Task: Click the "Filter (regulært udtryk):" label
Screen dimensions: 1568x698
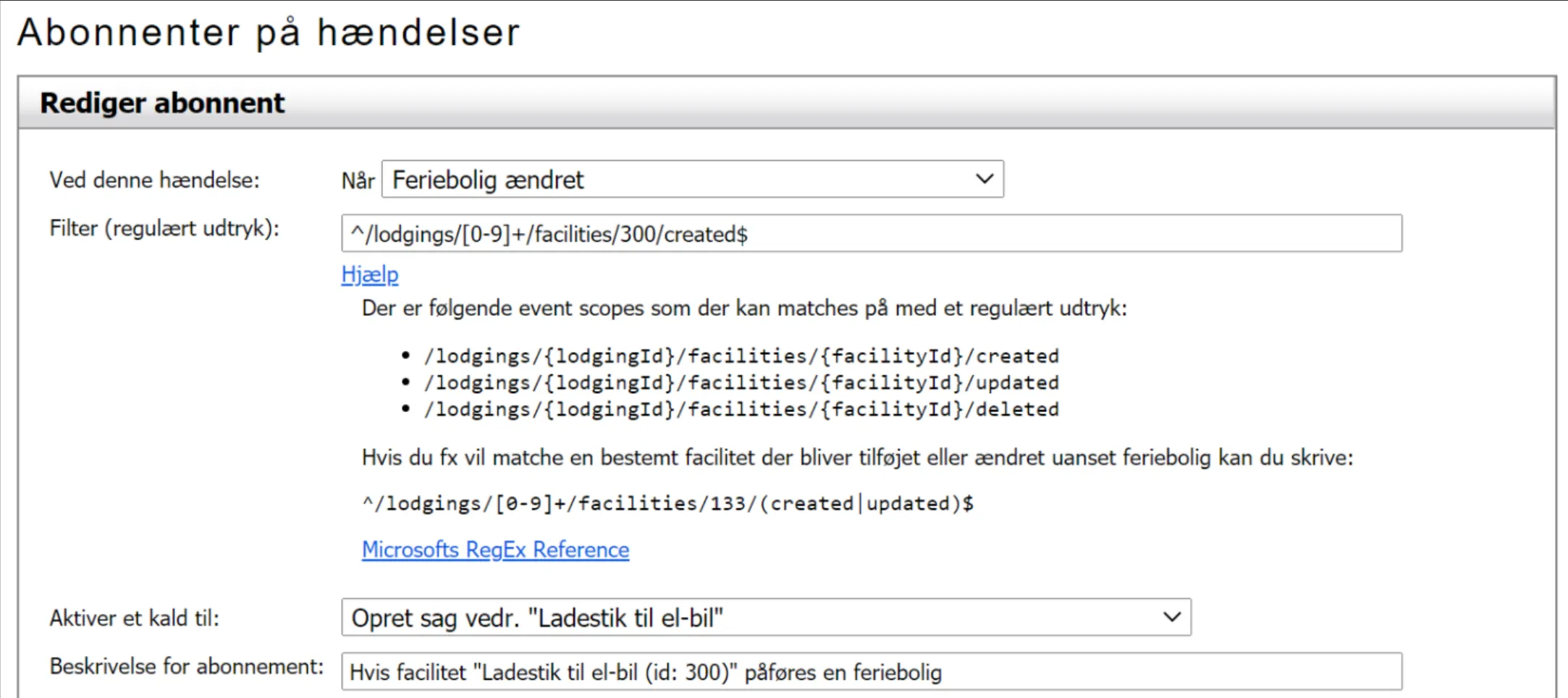Action: point(164,229)
